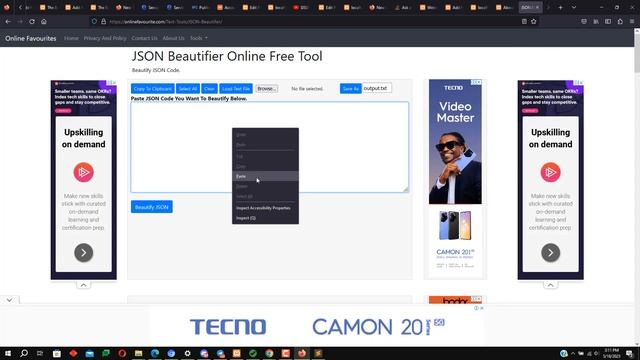The image size is (640, 360).
Task: Open Task View on the taskbar
Action: click(x=40, y=353)
